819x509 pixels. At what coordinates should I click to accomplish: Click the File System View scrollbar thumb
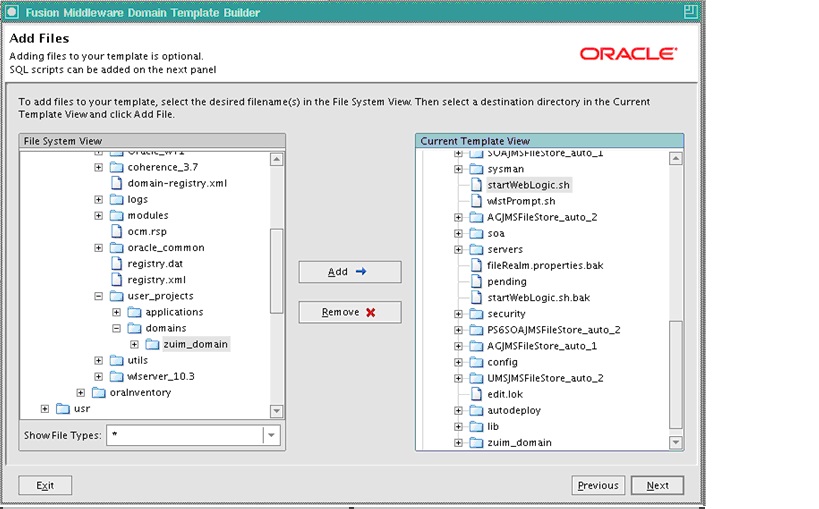pyautogui.click(x=277, y=271)
